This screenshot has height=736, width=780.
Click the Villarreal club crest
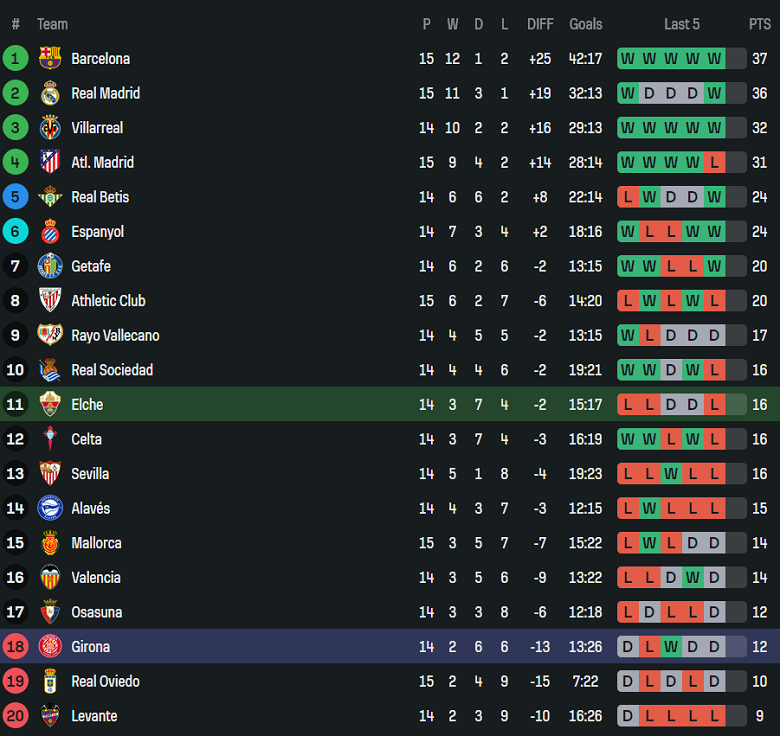(x=50, y=128)
